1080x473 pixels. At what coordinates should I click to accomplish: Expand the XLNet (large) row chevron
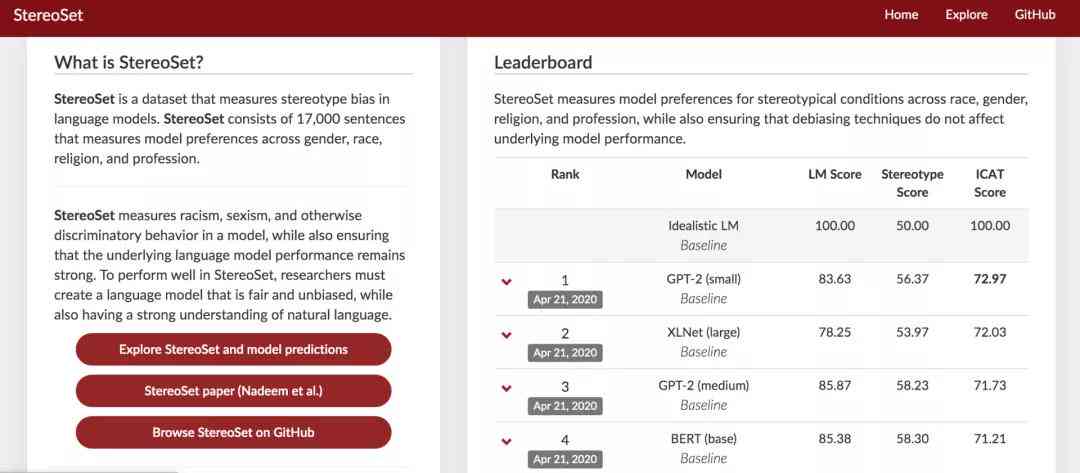[507, 335]
